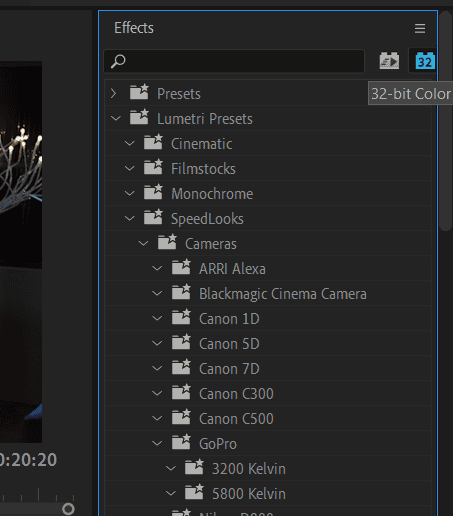Click the Filmstocks folder icon
Viewport: 453px width, 516px height.
pyautogui.click(x=153, y=167)
